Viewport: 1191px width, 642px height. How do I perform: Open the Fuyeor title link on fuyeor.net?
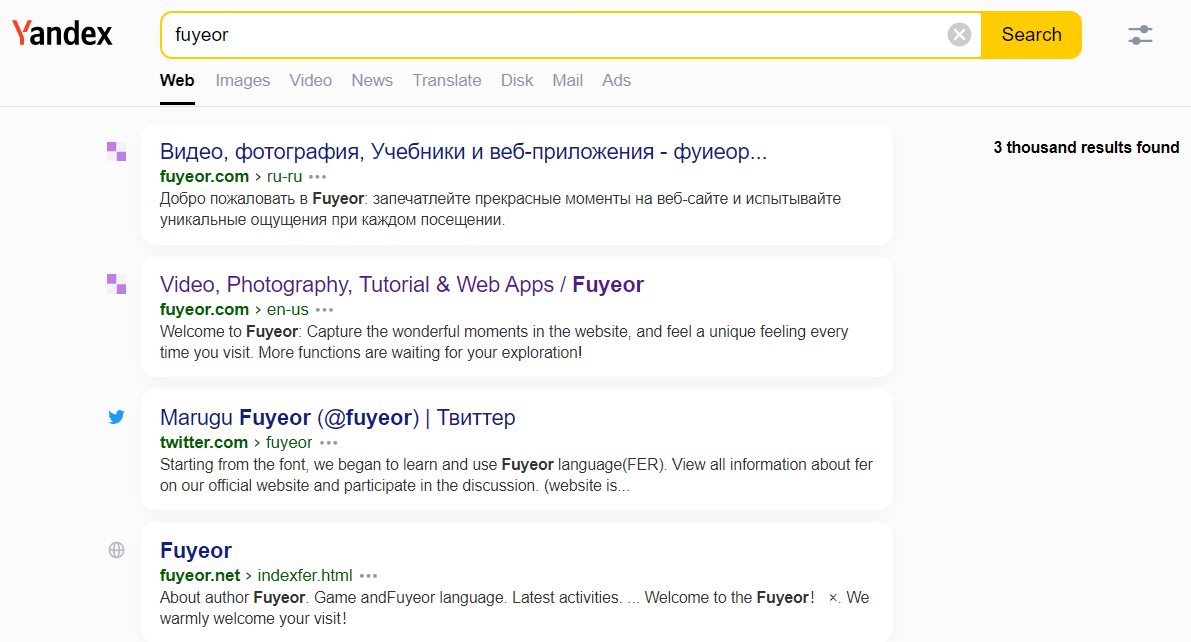click(196, 550)
